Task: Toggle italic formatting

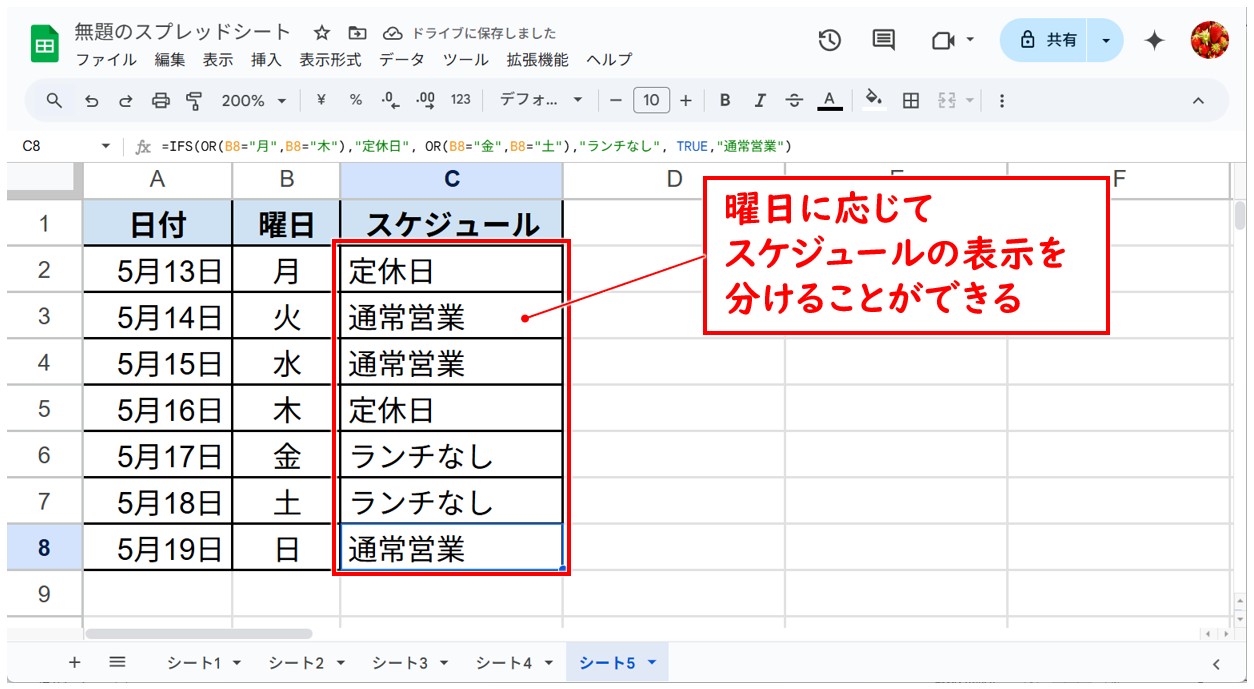Action: click(759, 100)
